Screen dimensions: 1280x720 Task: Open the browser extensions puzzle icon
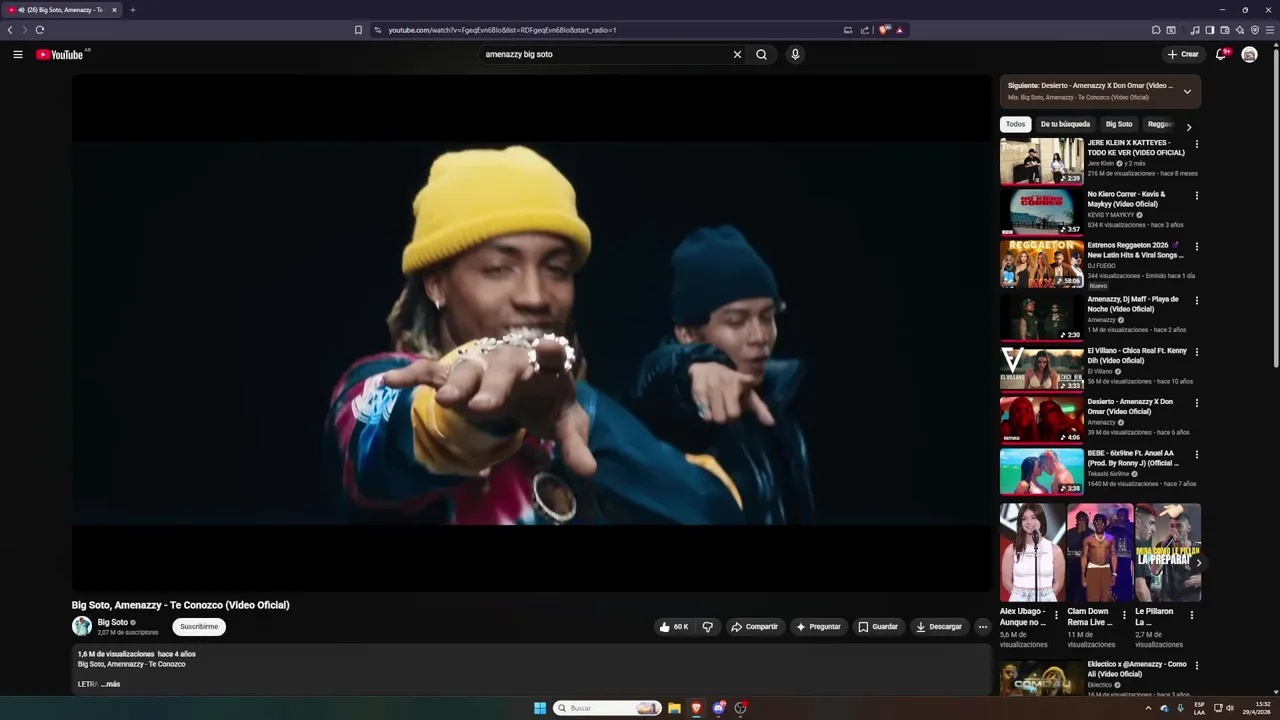(1156, 30)
